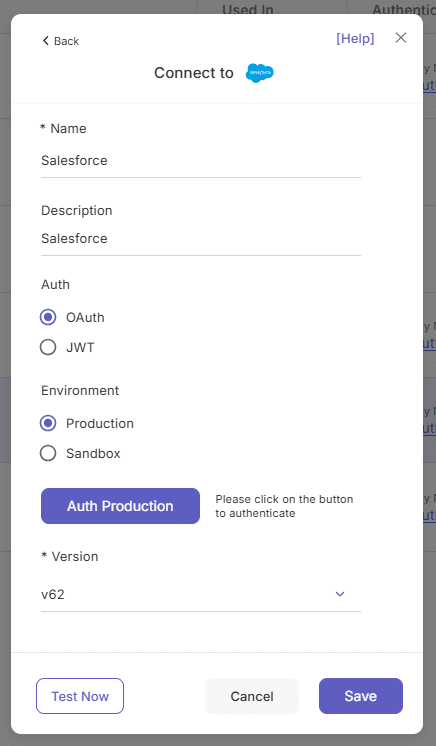Save the Salesforce connection
Image resolution: width=436 pixels, height=746 pixels.
tap(361, 696)
